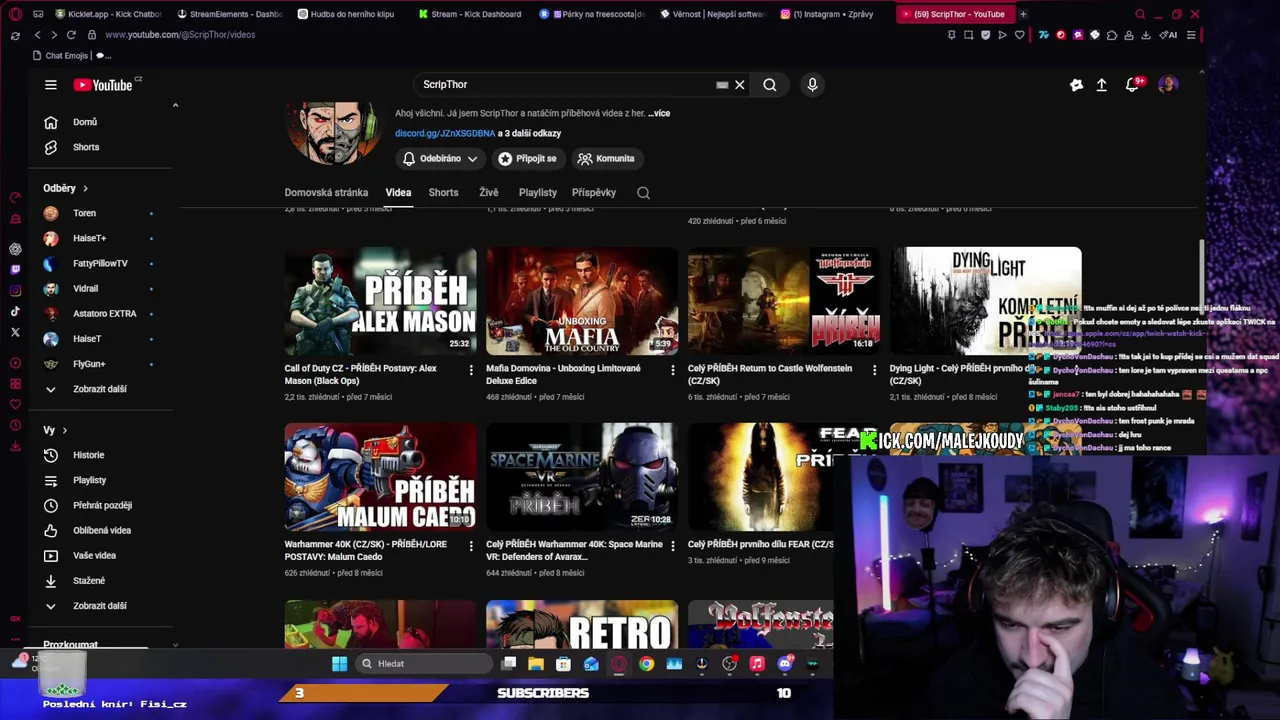Open the YouTube guide hamburger menu

tap(51, 85)
